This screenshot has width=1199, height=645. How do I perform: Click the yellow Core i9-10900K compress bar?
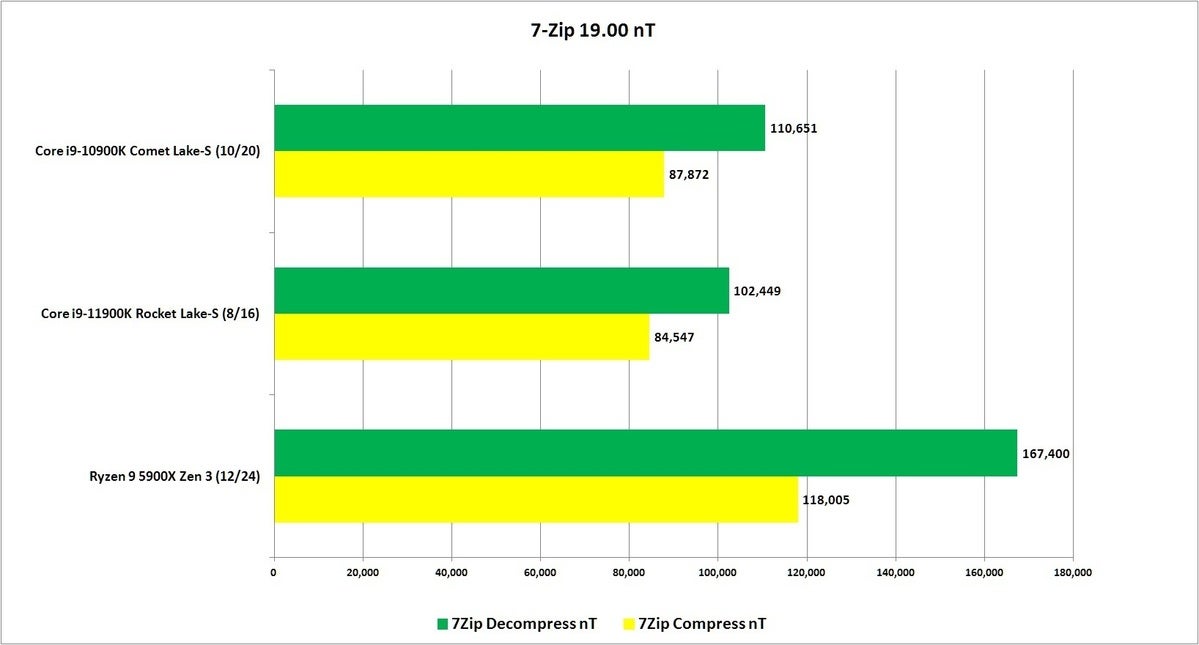point(469,174)
